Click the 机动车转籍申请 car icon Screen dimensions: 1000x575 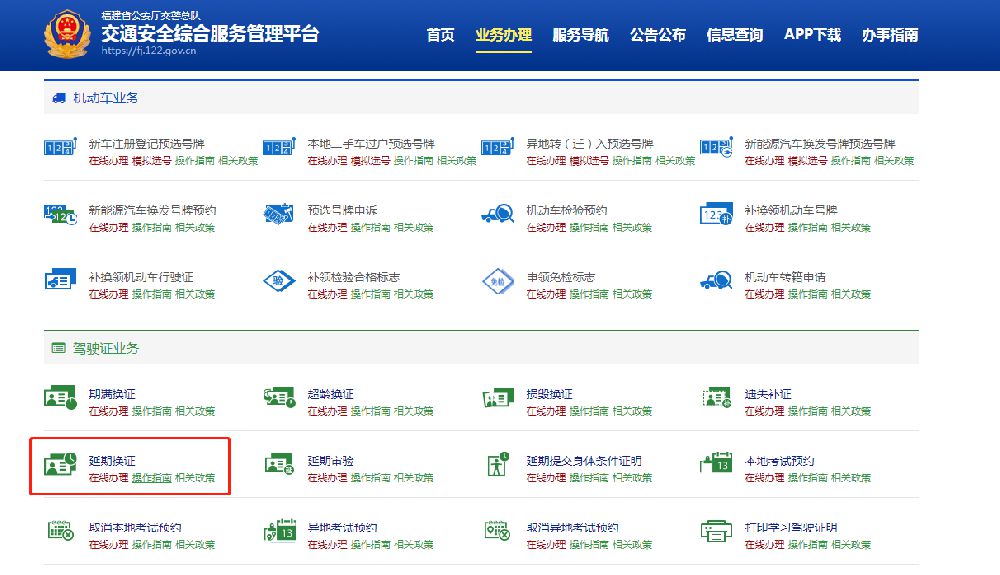716,280
